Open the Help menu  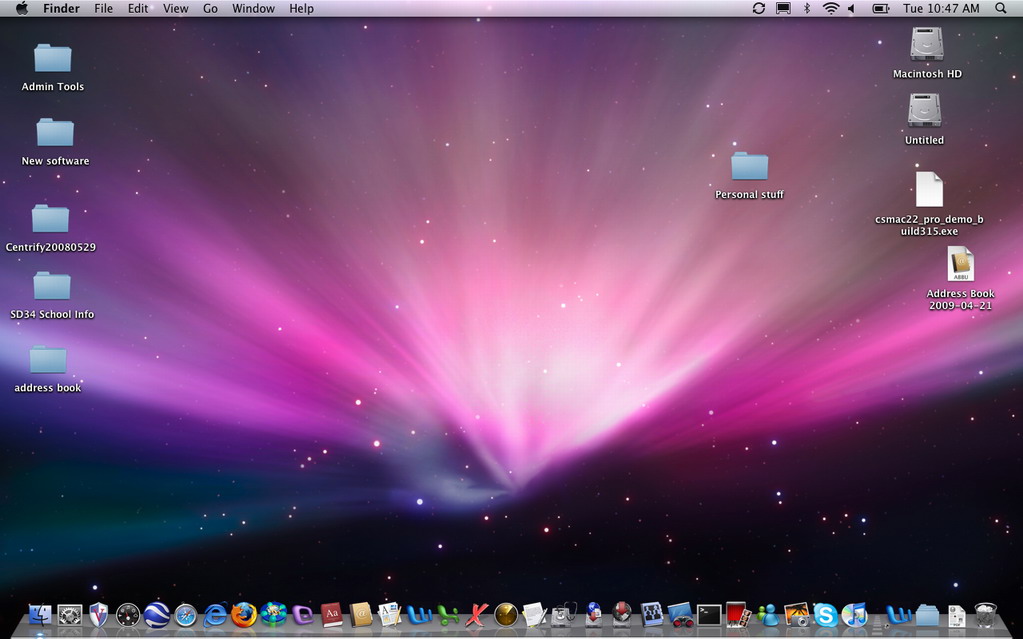tap(301, 8)
